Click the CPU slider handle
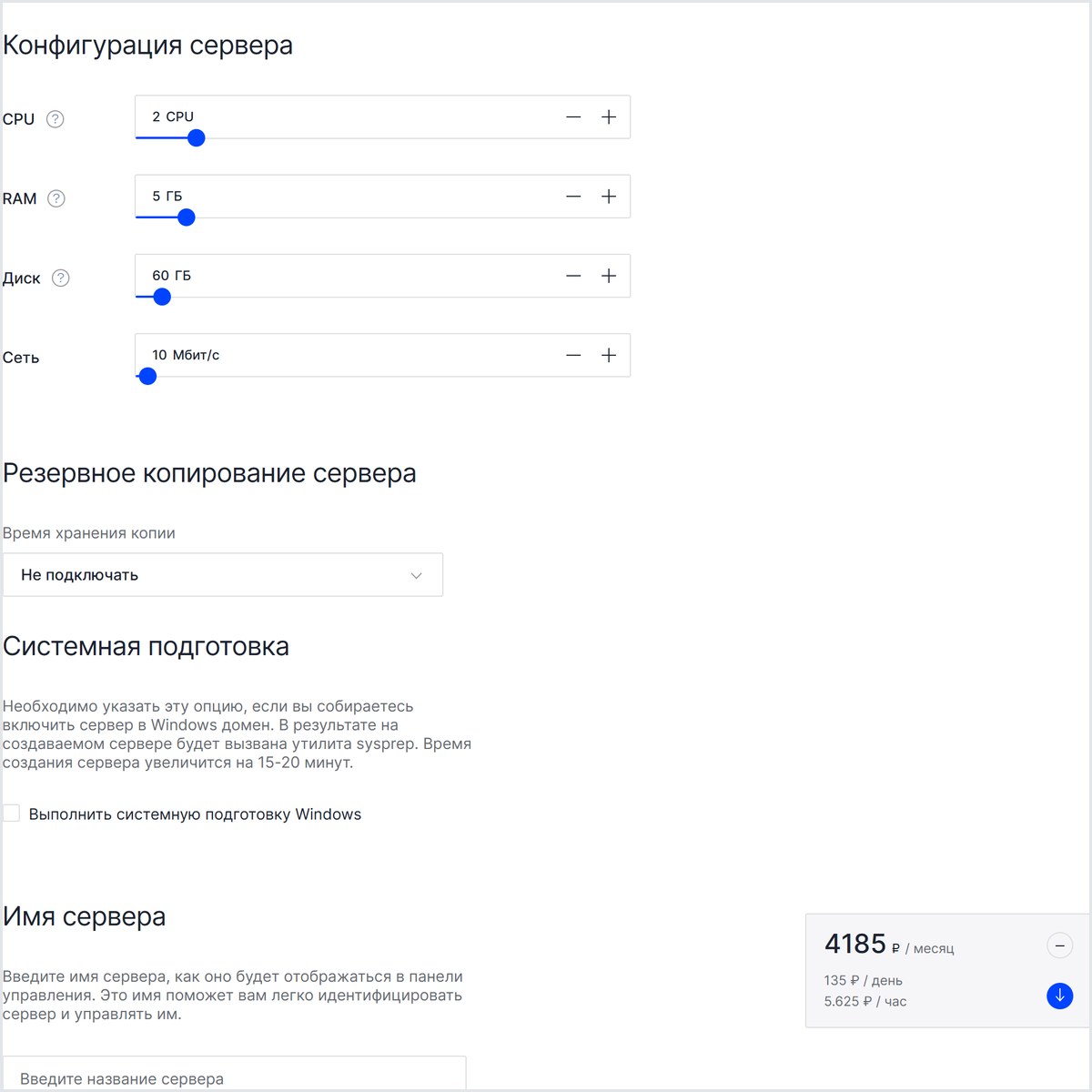This screenshot has height=1092, width=1092. point(196,138)
